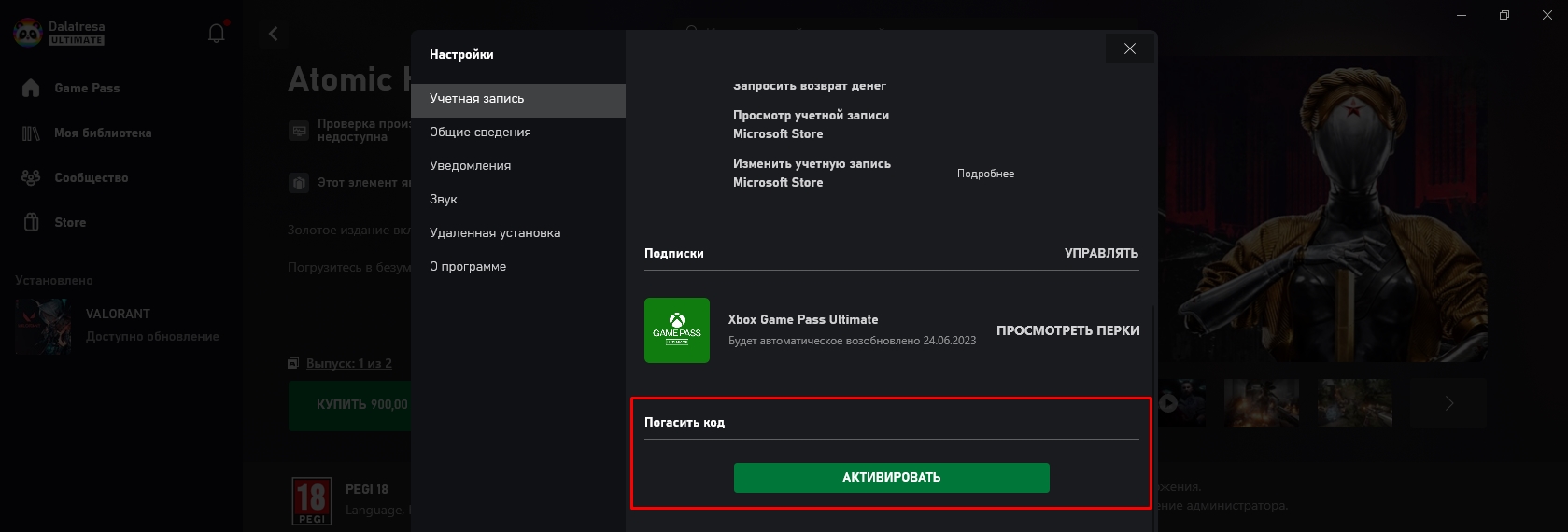Click the Погасить код heading
The image size is (1568, 532).
click(x=685, y=422)
